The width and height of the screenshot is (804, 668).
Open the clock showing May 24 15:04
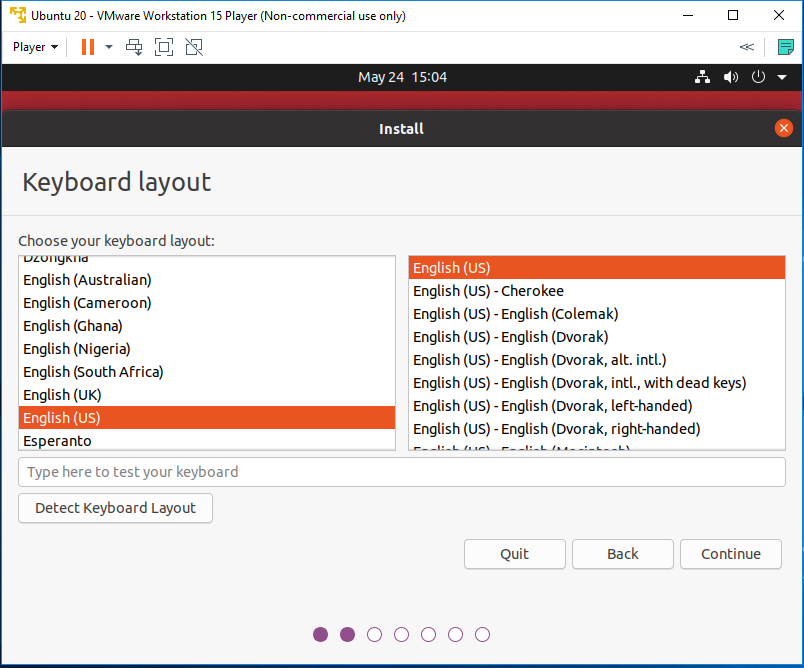pyautogui.click(x=403, y=77)
